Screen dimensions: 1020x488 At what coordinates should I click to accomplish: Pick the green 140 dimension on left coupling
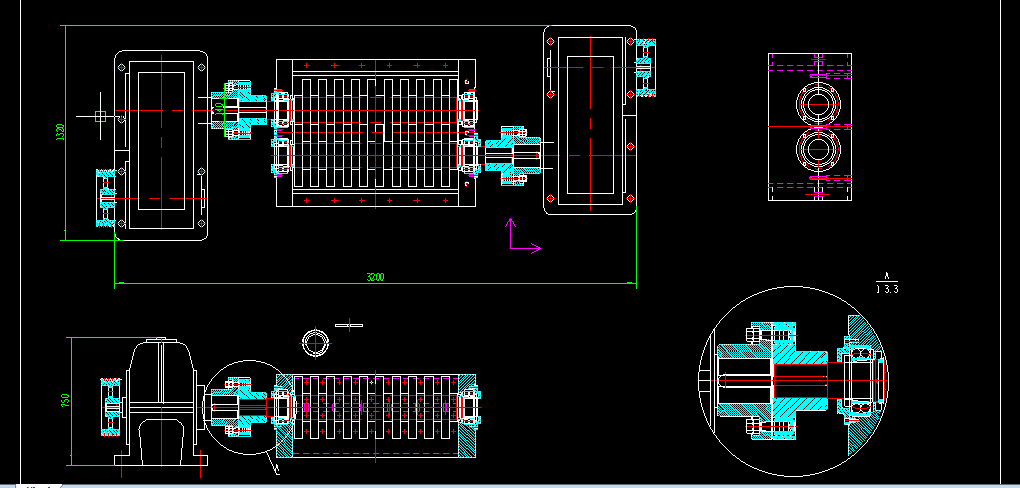[x=219, y=108]
